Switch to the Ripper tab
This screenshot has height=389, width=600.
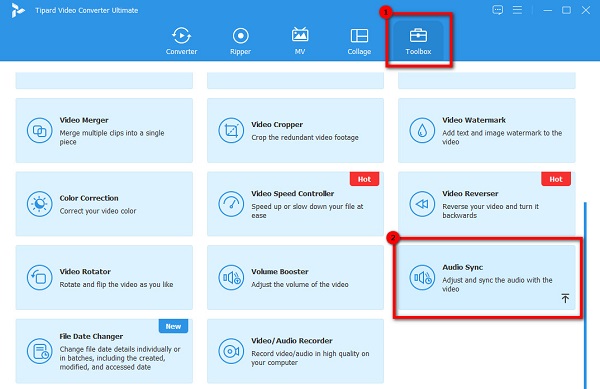(240, 41)
